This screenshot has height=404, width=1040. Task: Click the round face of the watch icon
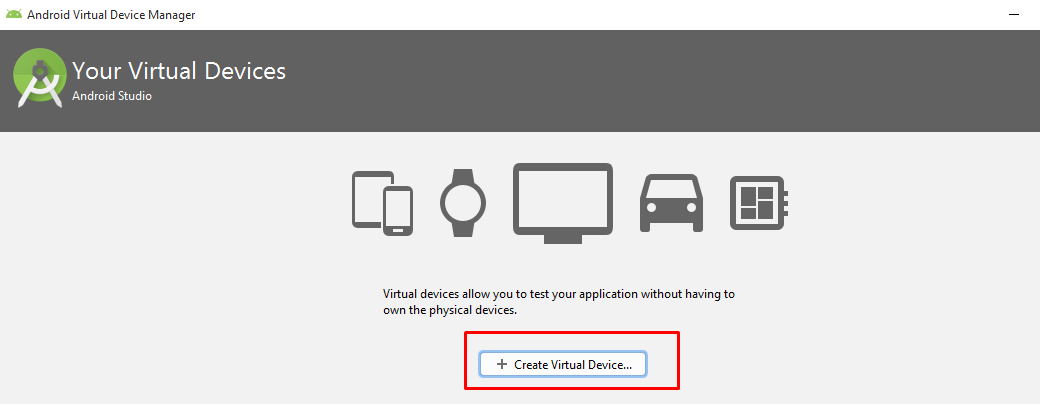click(461, 202)
